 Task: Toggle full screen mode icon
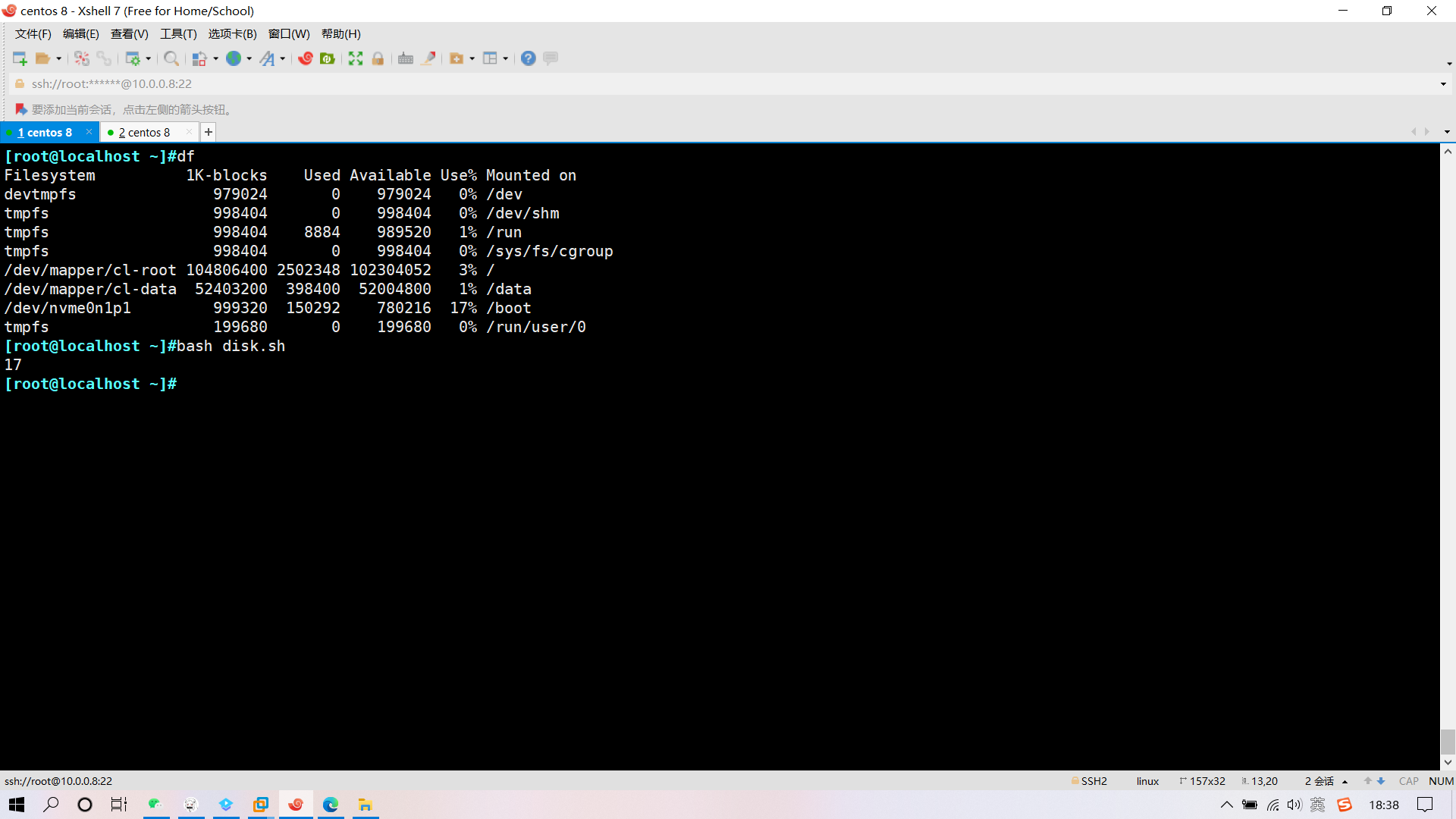(356, 58)
